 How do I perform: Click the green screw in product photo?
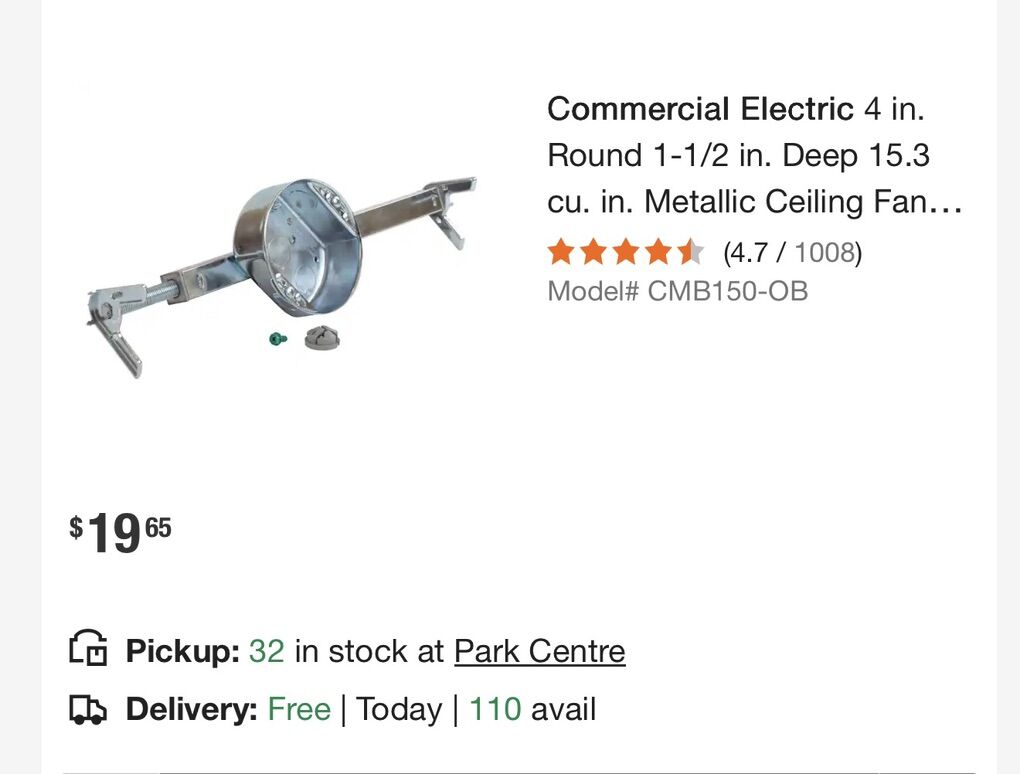pyautogui.click(x=278, y=339)
